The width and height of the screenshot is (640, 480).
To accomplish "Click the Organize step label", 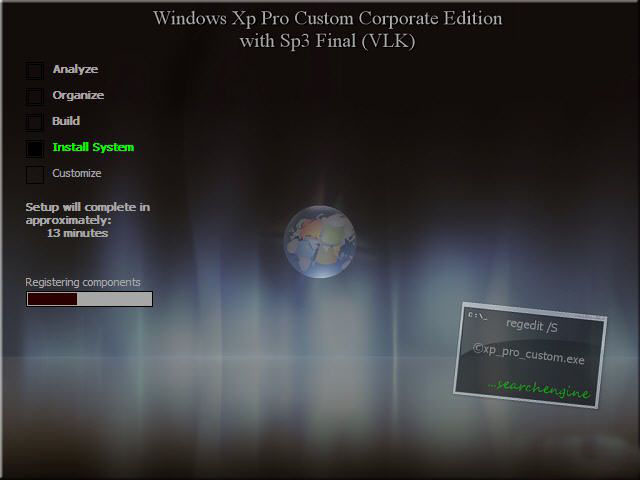I will click(x=78, y=95).
